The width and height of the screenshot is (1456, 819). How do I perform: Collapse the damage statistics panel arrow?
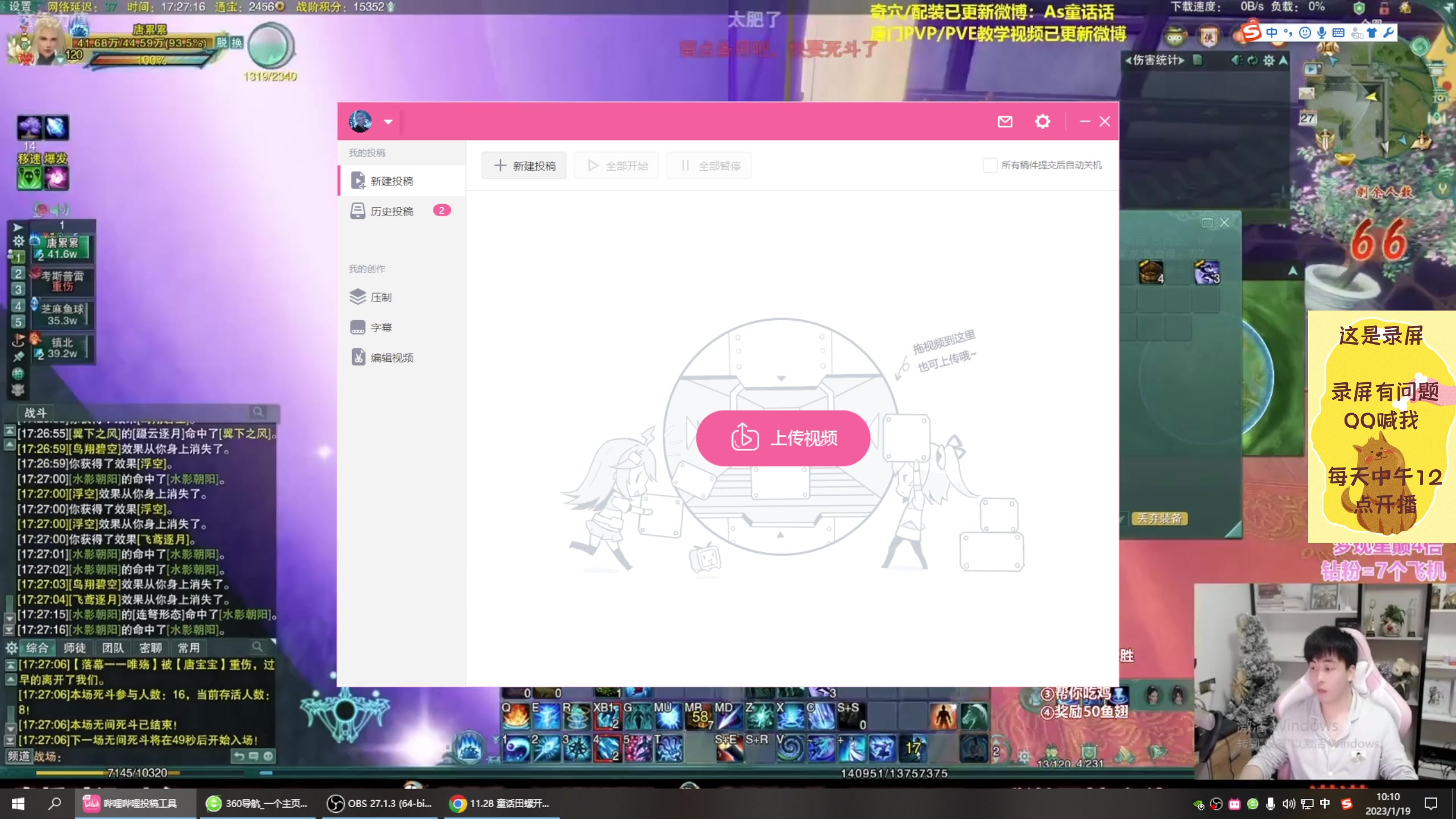tap(1283, 60)
